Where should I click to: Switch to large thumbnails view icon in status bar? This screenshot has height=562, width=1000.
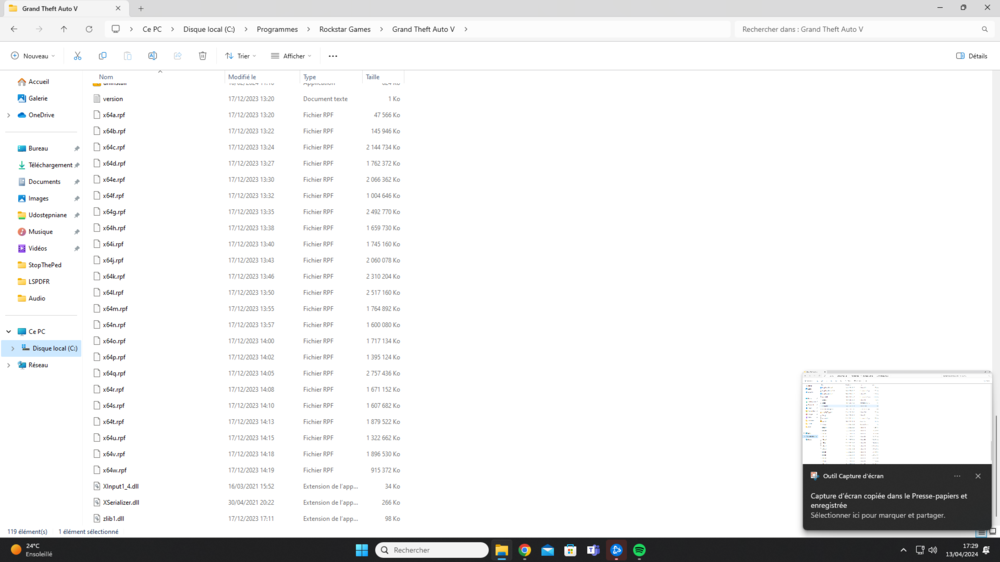[x=992, y=532]
